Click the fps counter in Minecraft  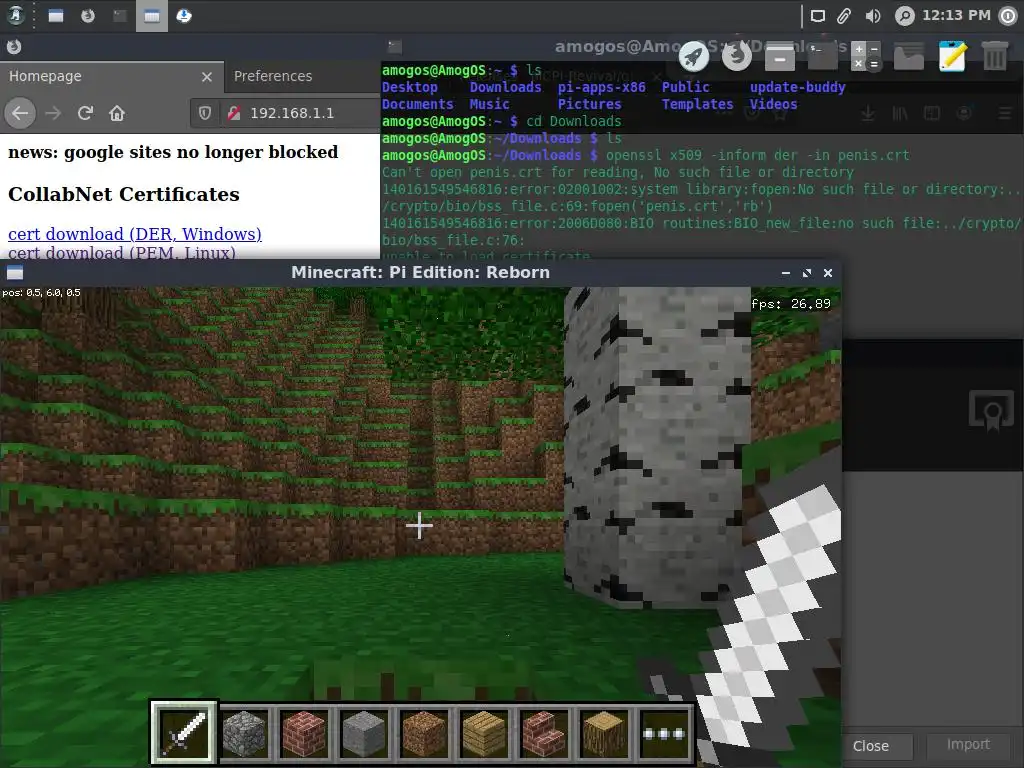(791, 304)
